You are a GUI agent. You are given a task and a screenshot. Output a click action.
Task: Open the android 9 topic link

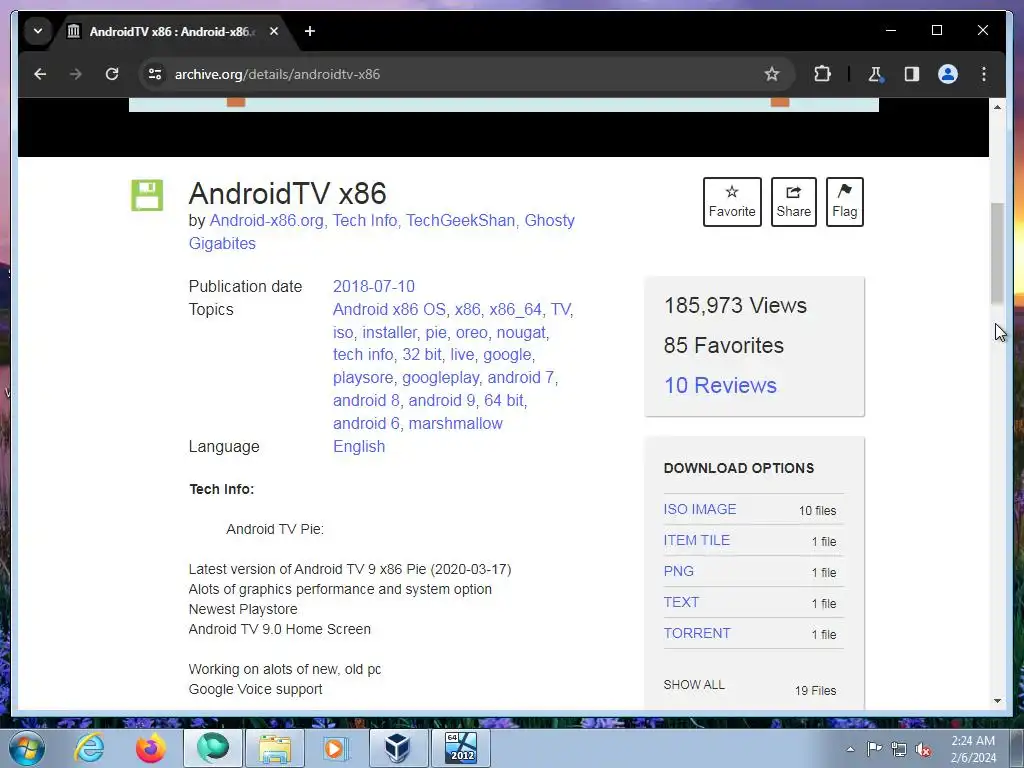click(x=441, y=401)
